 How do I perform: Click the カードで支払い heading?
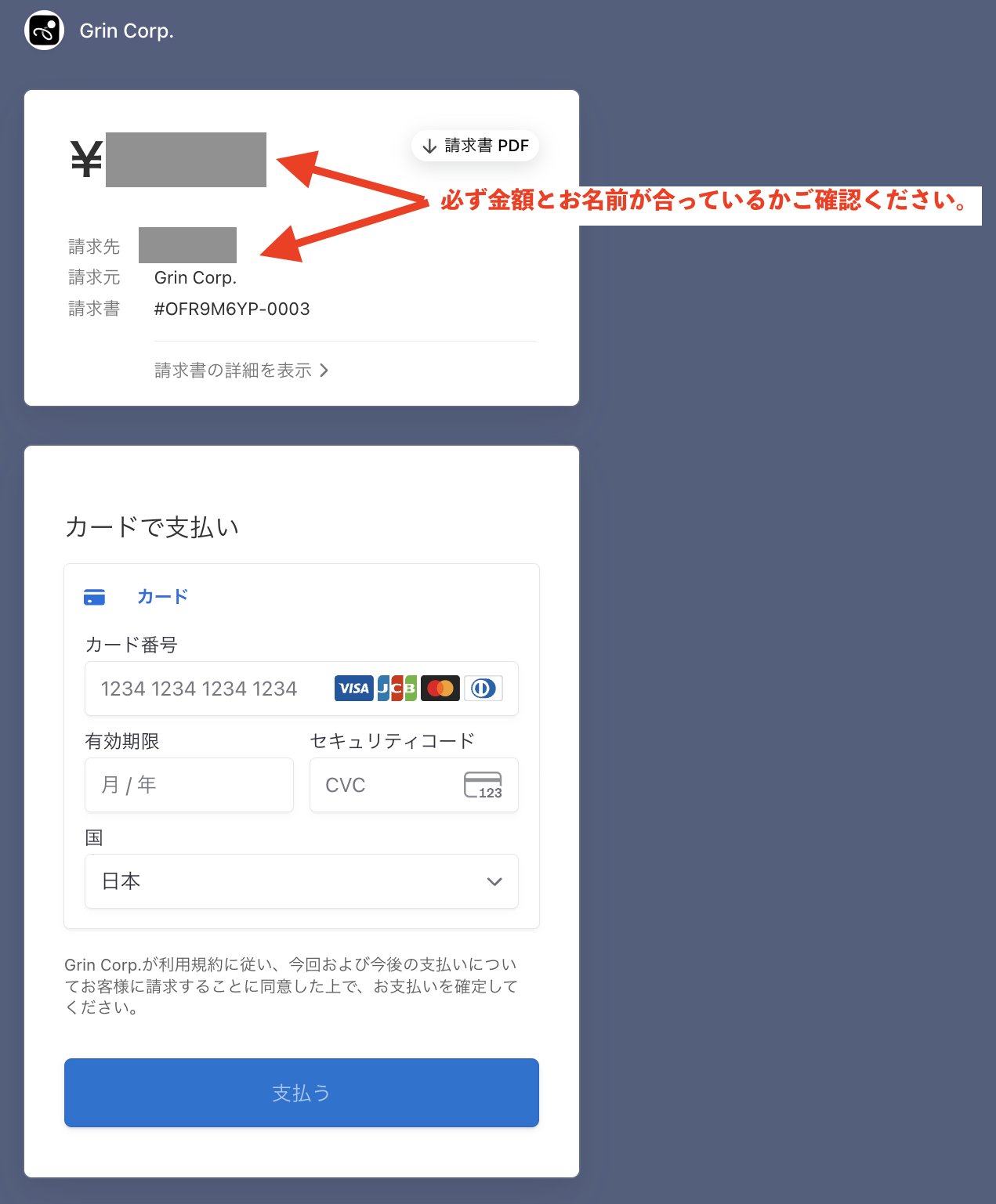152,527
